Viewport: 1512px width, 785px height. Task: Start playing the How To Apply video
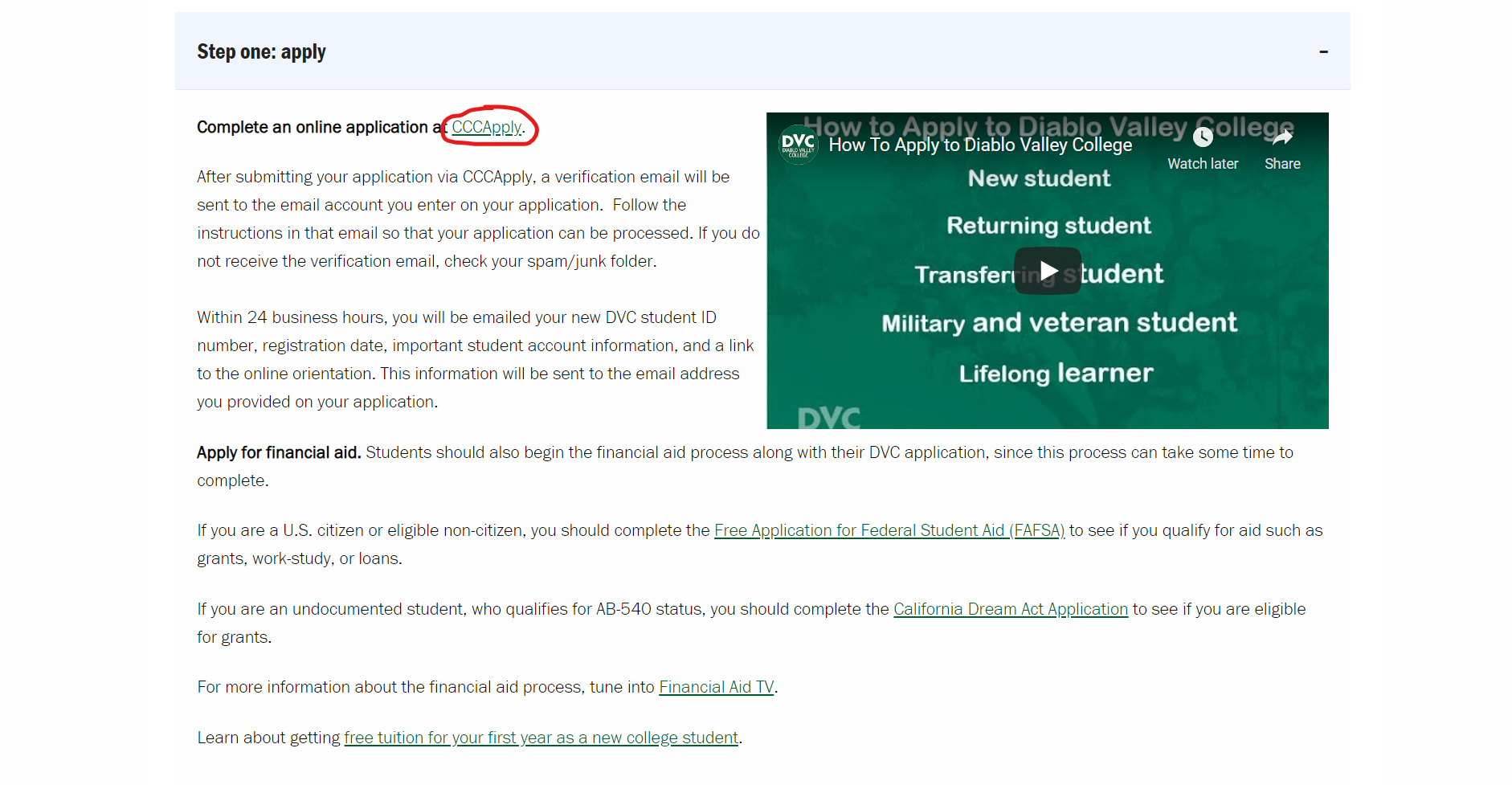coord(1047,271)
